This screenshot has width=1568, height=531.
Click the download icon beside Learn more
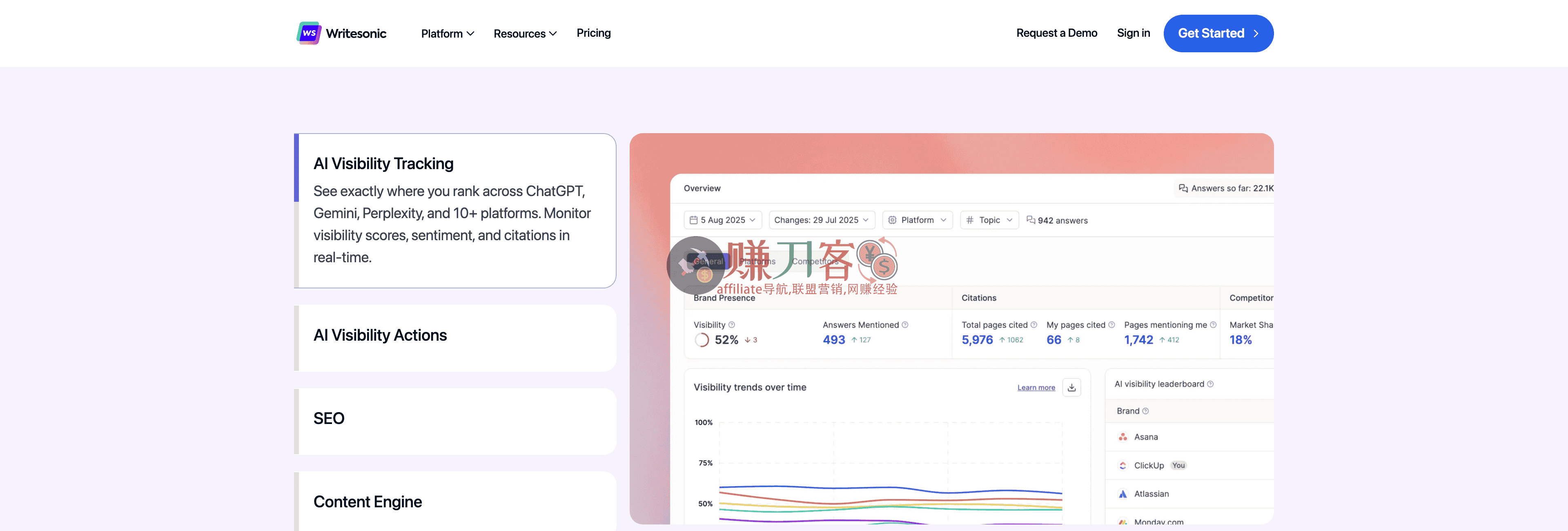click(x=1071, y=387)
